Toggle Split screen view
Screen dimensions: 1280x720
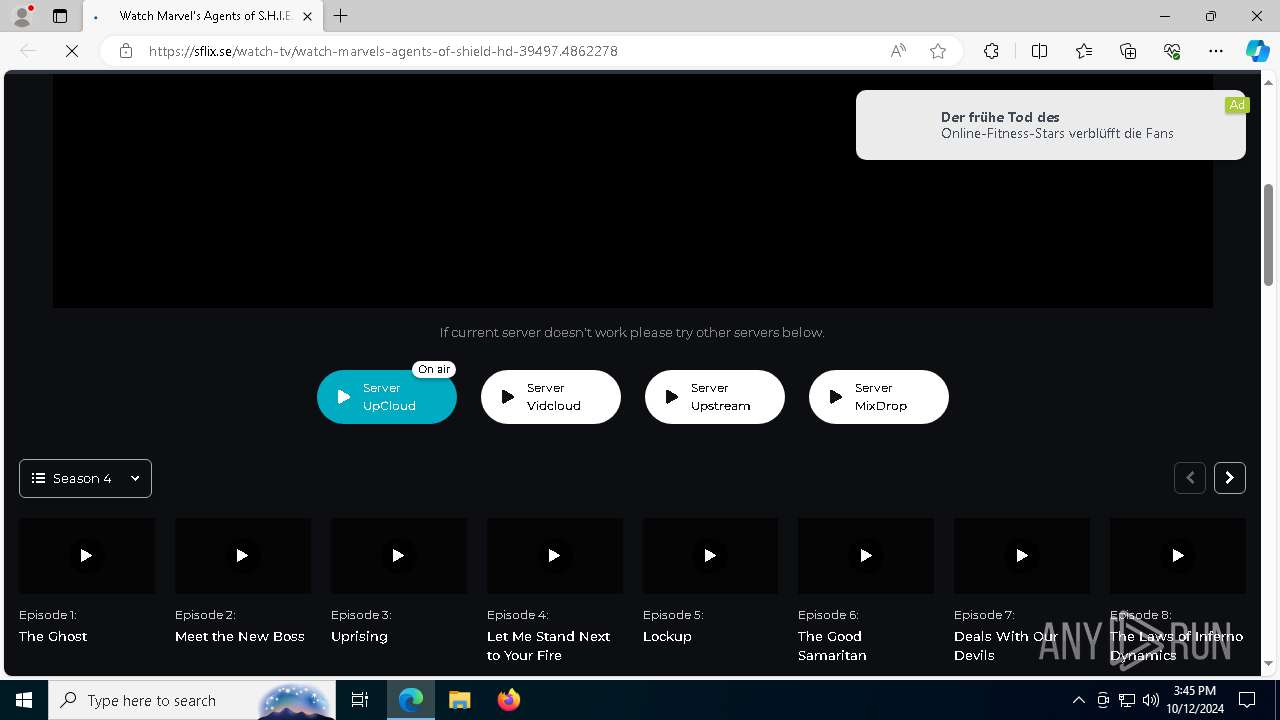[1039, 51]
